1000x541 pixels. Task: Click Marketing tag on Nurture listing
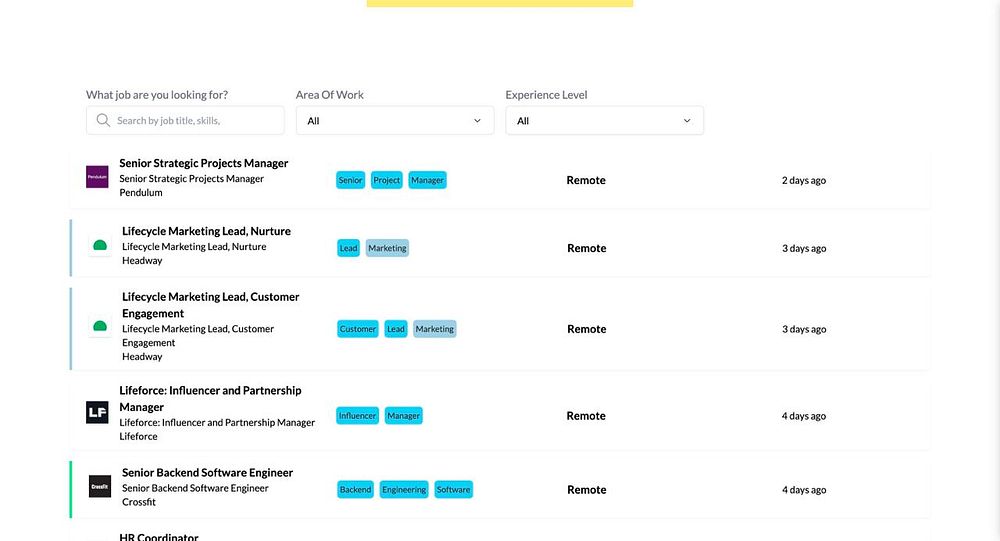pyautogui.click(x=387, y=248)
